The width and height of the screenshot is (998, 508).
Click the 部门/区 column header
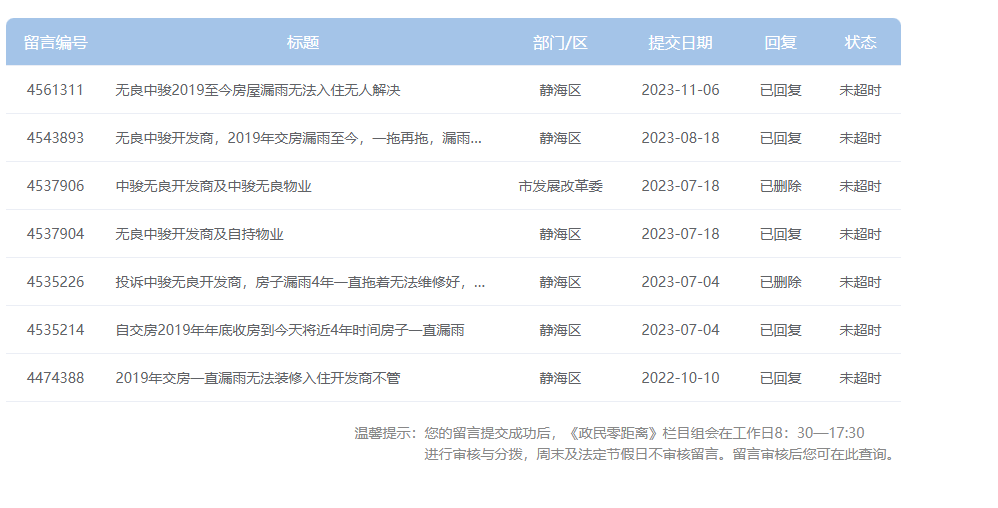[x=560, y=42]
